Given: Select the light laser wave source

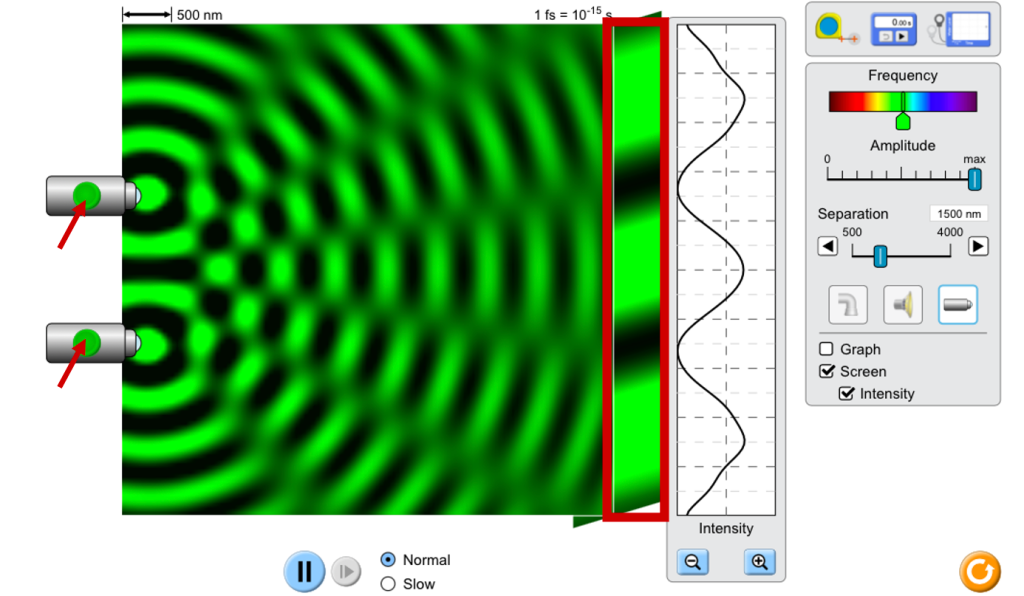Looking at the screenshot, I should point(957,304).
